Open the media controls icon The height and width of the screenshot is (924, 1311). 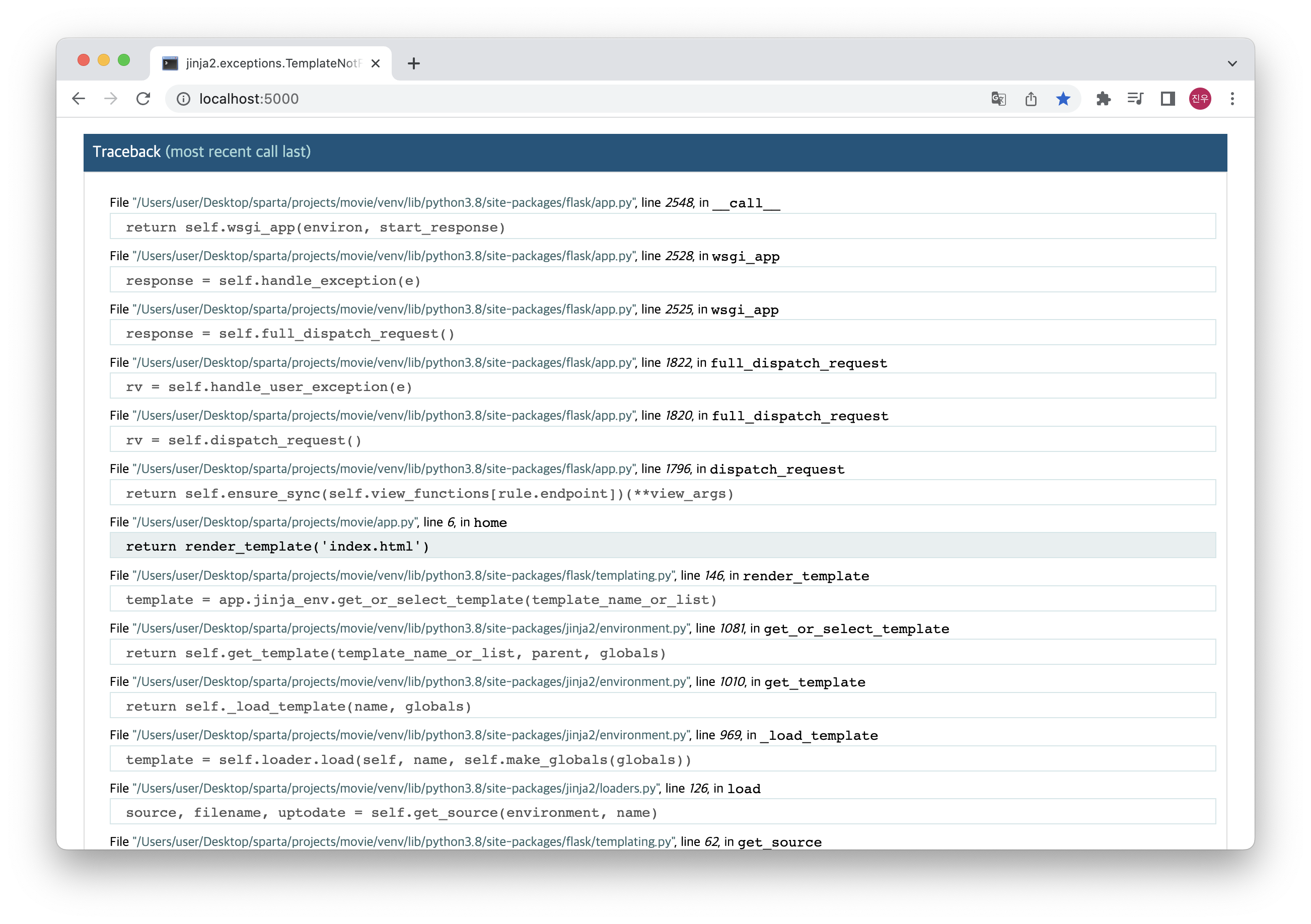(1135, 99)
